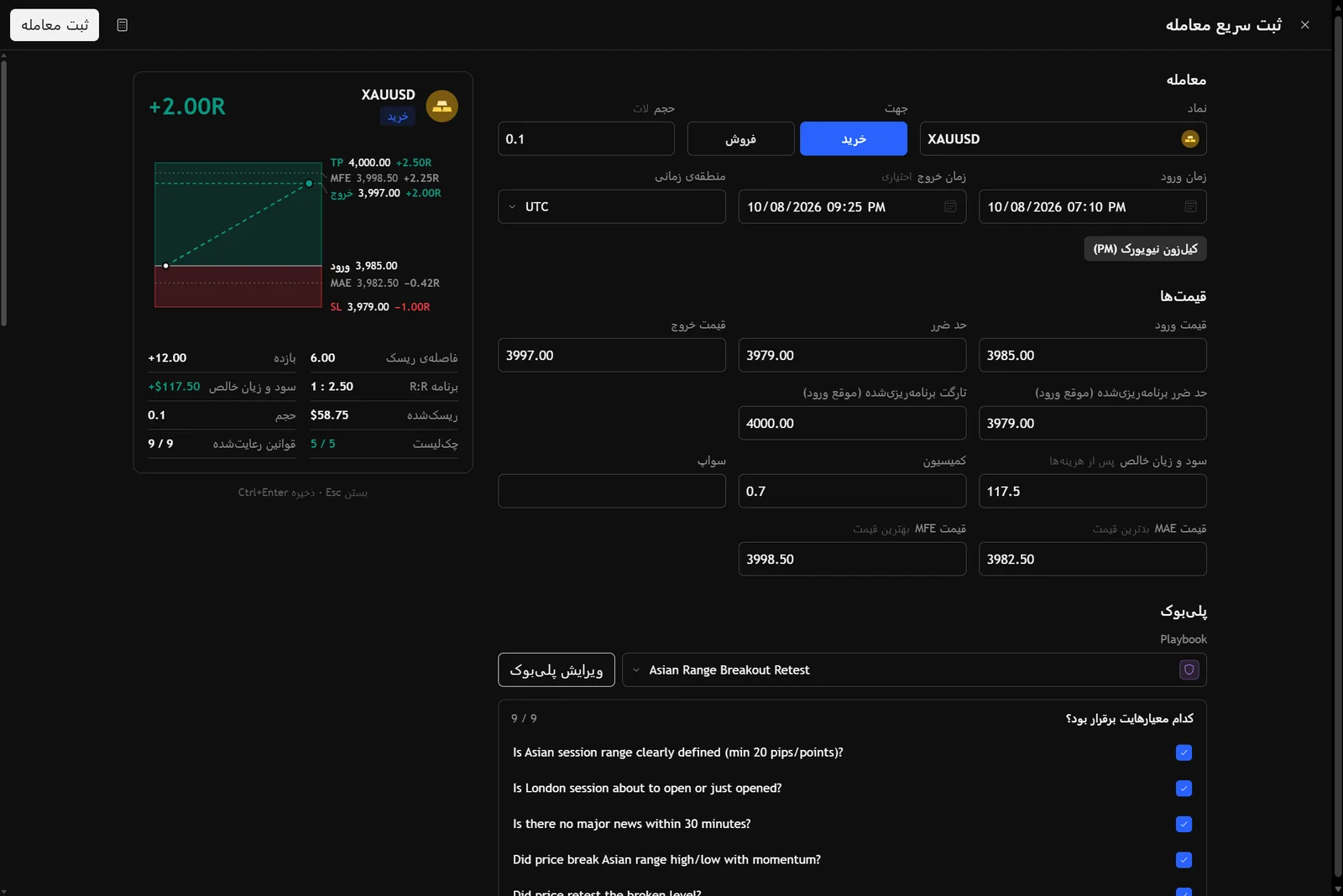1343x896 pixels.
Task: Open the UTC timezone dropdown
Action: [612, 206]
